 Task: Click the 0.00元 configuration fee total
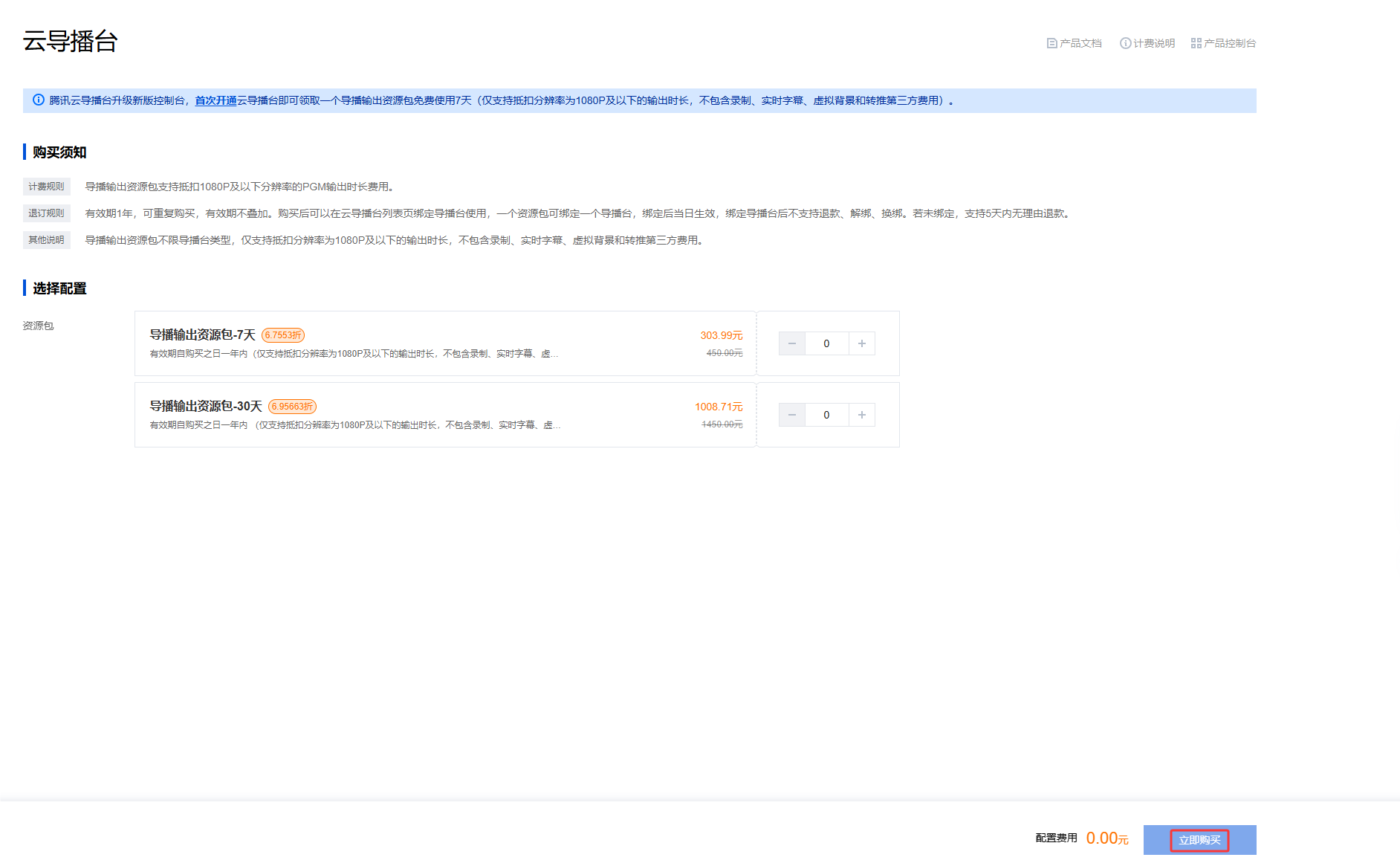(x=1107, y=838)
